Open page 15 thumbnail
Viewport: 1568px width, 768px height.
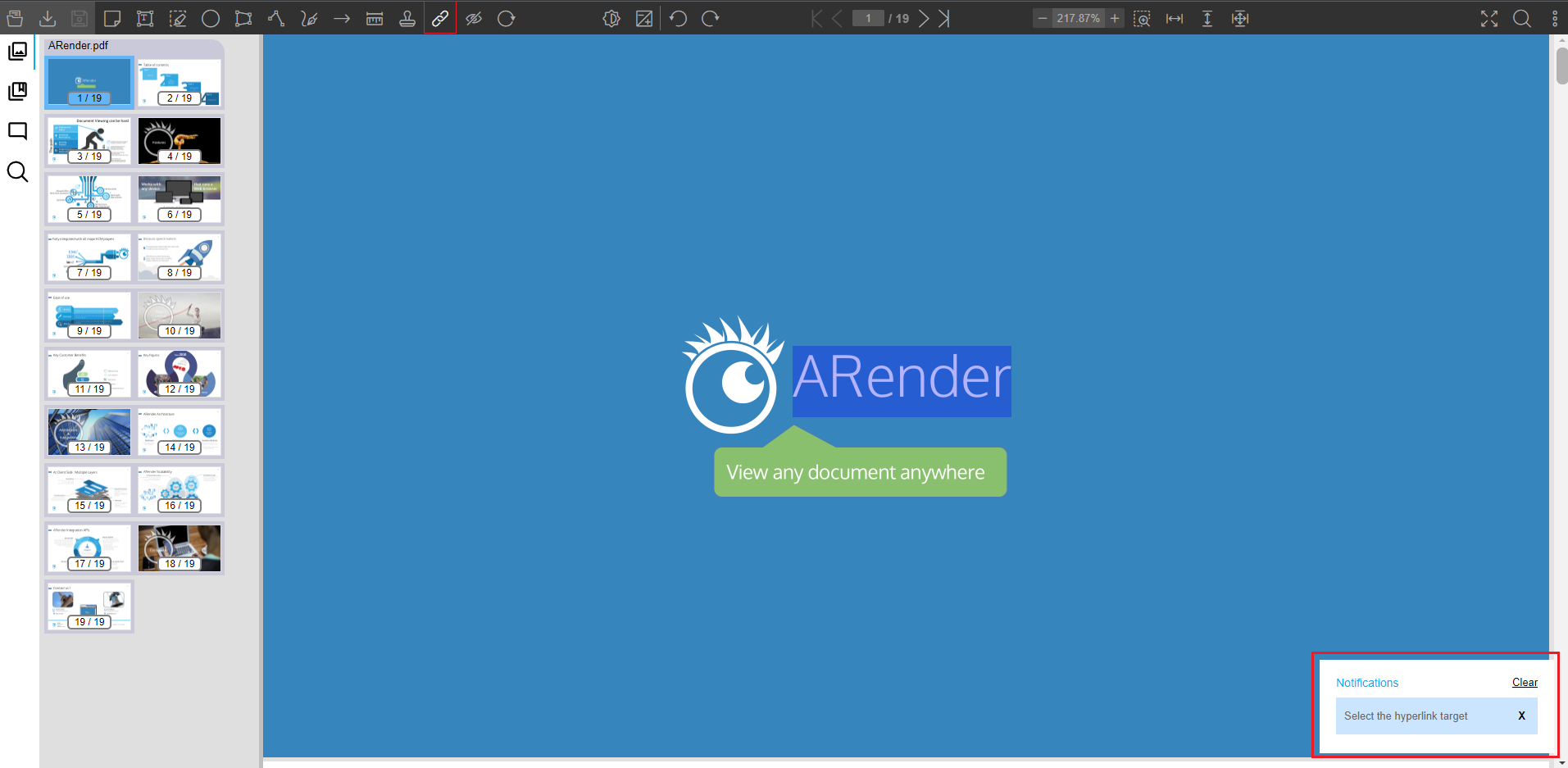89,489
